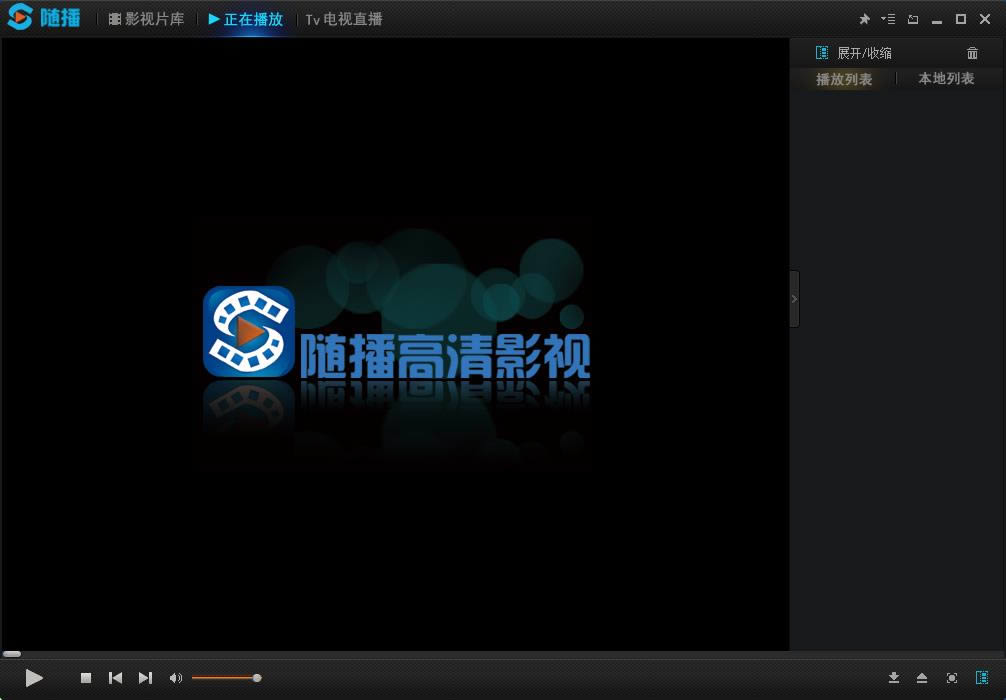
Task: Click the volume slider knob
Action: tap(257, 678)
